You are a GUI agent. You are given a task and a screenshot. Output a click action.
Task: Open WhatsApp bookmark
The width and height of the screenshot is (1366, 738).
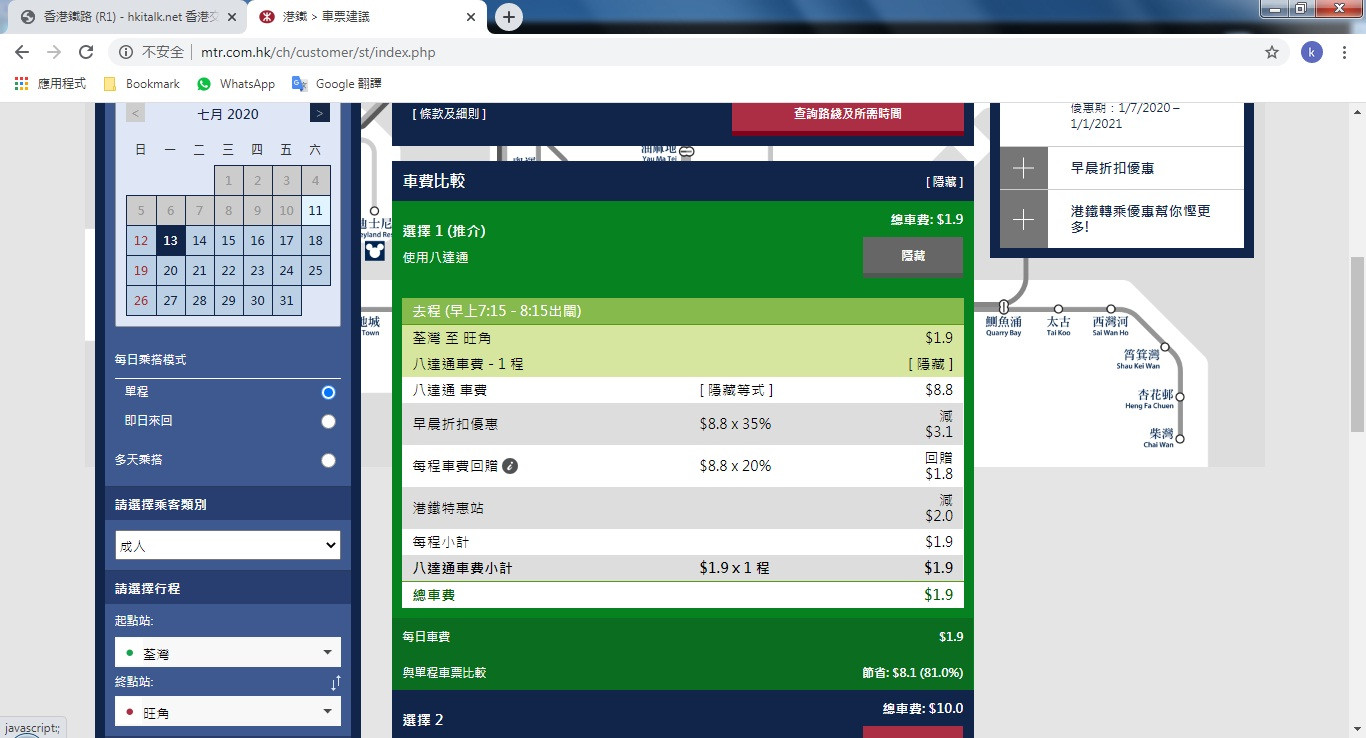pyautogui.click(x=236, y=84)
